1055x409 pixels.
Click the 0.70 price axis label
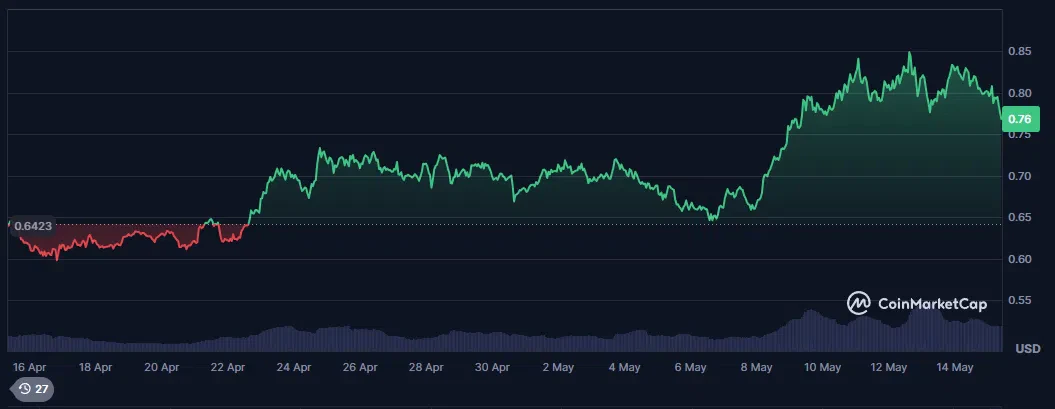point(1019,176)
